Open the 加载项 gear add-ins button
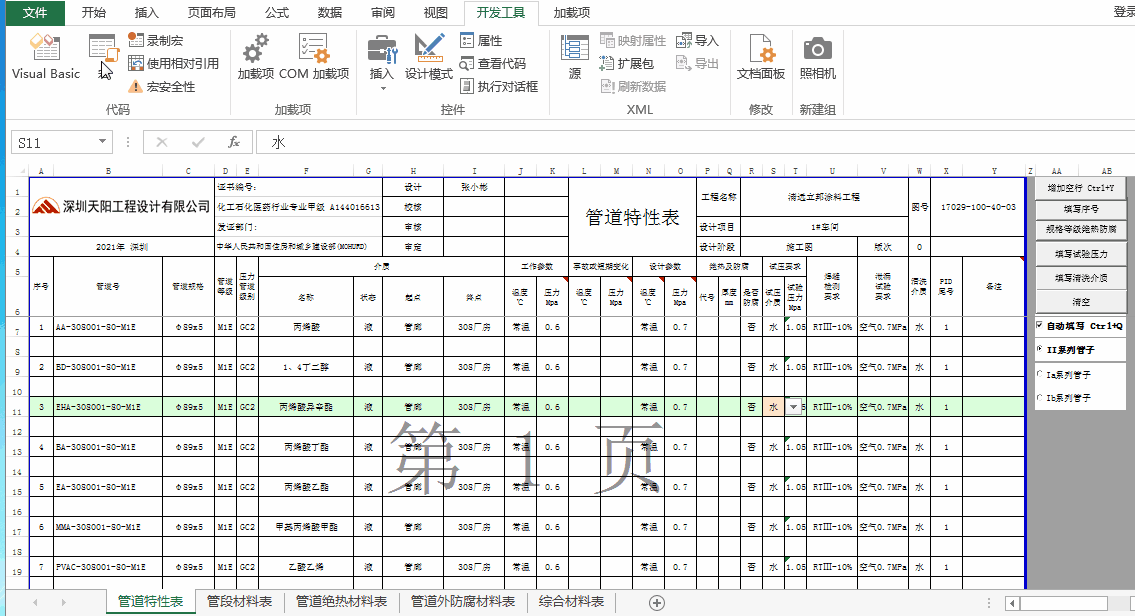1135x616 pixels. [x=256, y=56]
